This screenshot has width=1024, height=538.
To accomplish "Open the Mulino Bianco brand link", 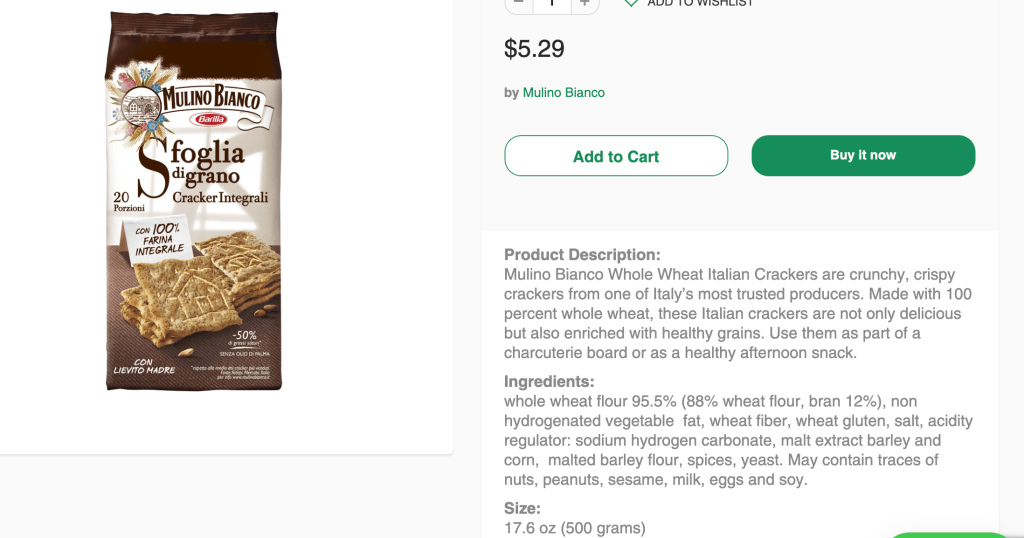I will 563,92.
